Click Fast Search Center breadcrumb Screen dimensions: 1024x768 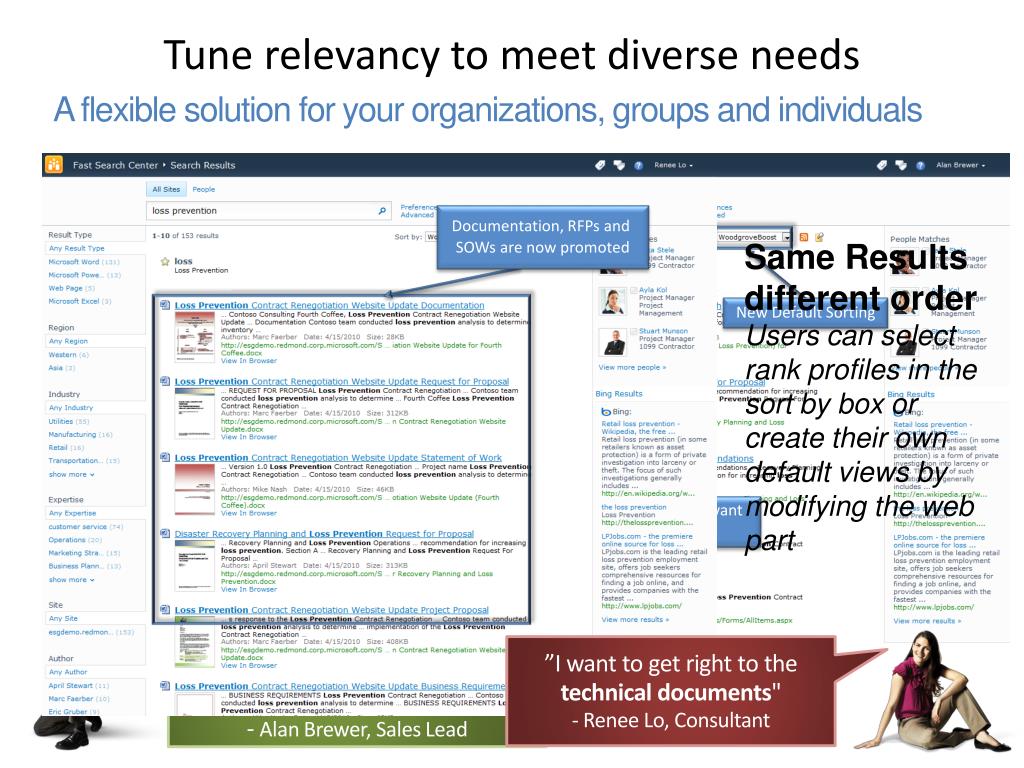115,165
